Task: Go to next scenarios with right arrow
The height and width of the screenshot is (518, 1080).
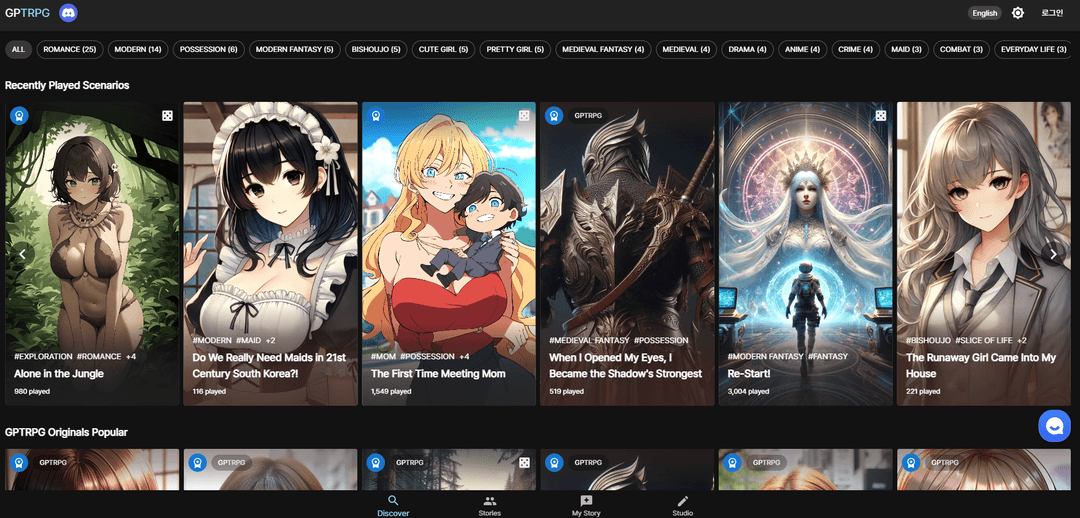Action: point(1053,254)
